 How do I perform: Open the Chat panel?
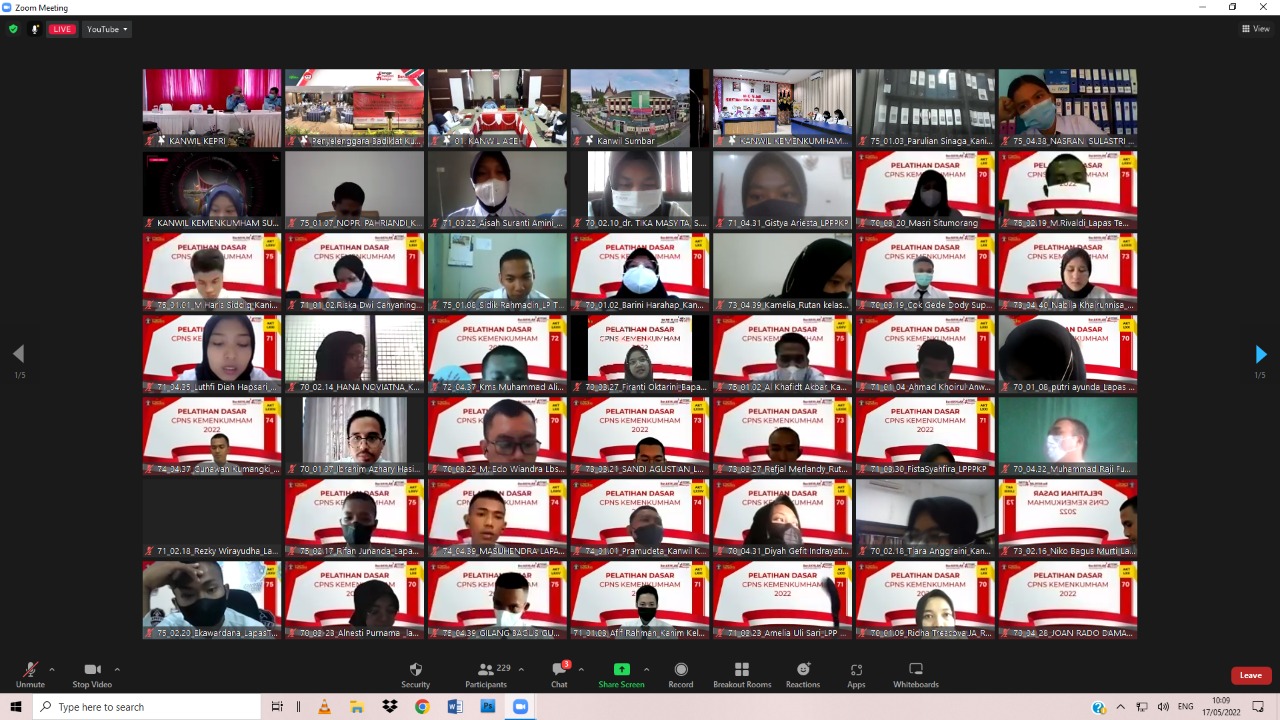(x=559, y=674)
